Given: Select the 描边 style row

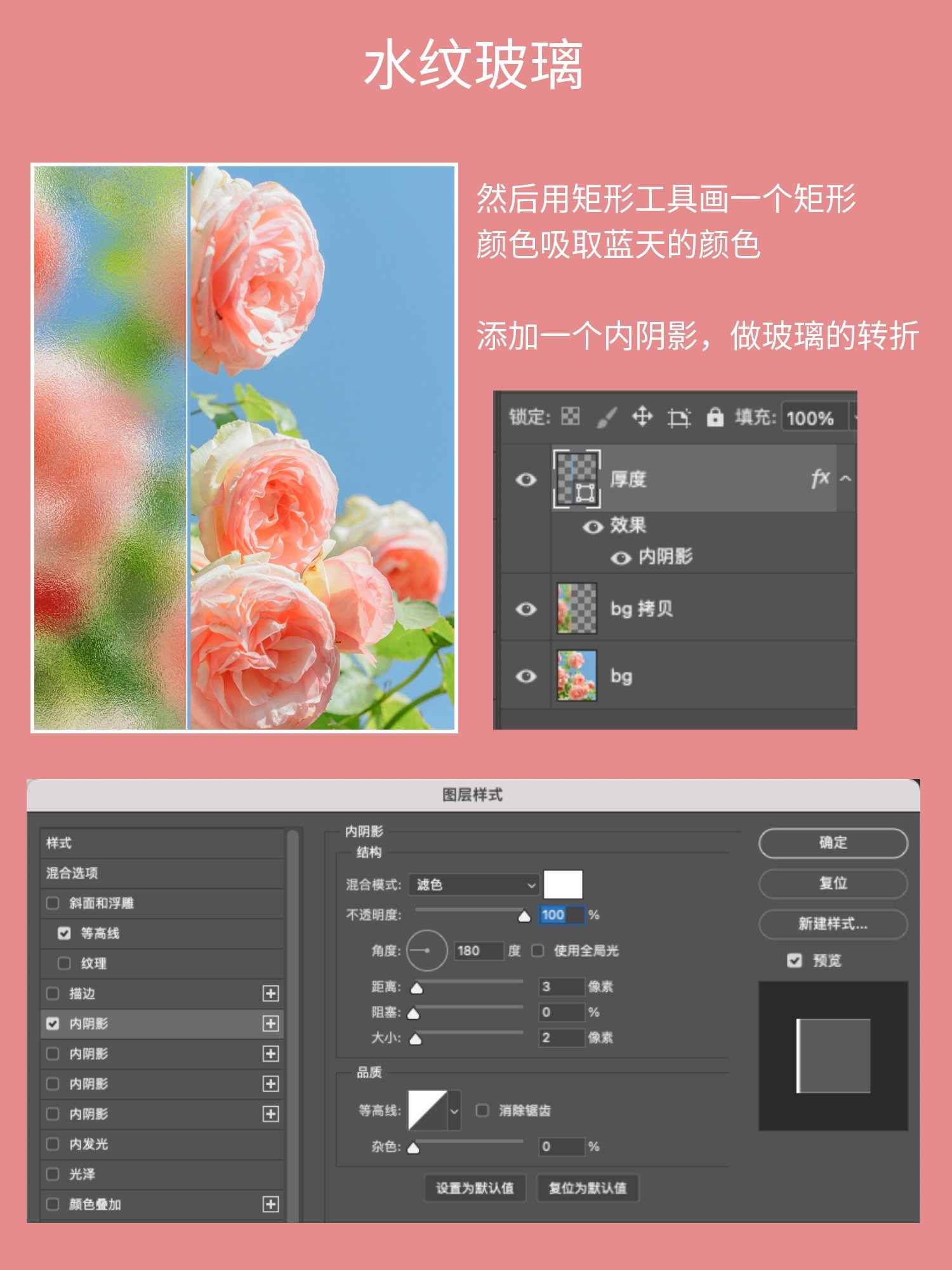Looking at the screenshot, I should [x=162, y=993].
